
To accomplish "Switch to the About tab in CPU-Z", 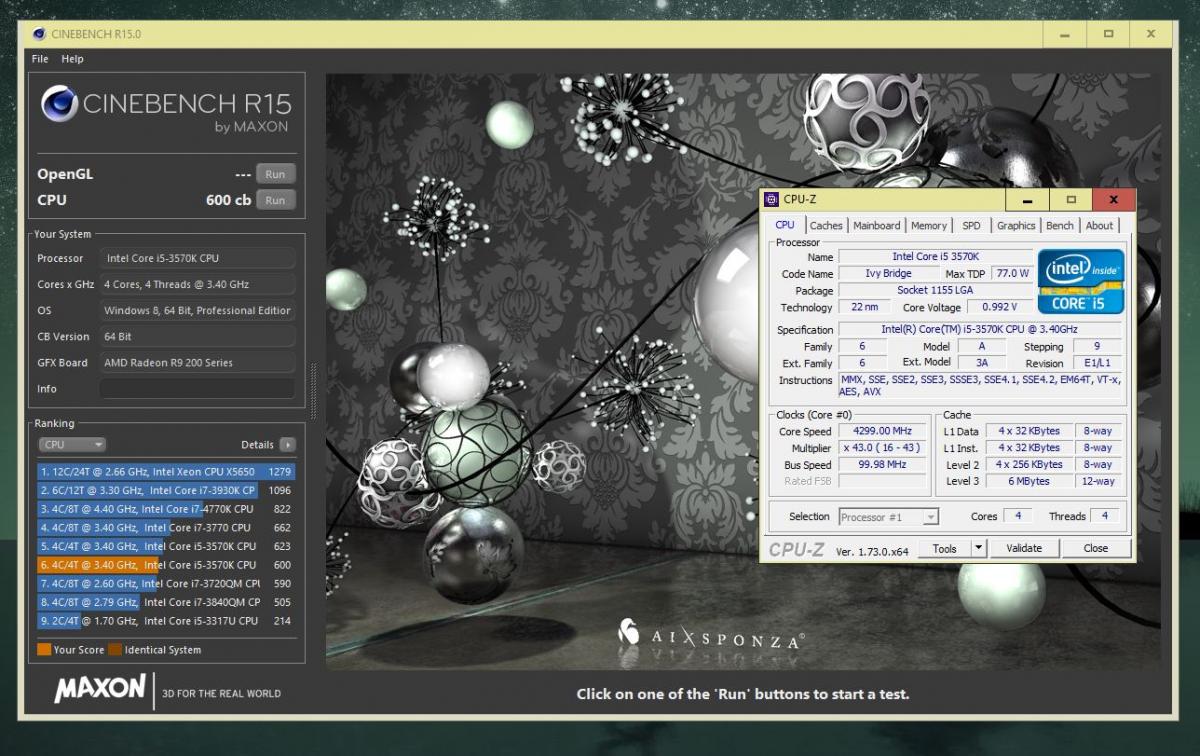I will coord(1100,226).
